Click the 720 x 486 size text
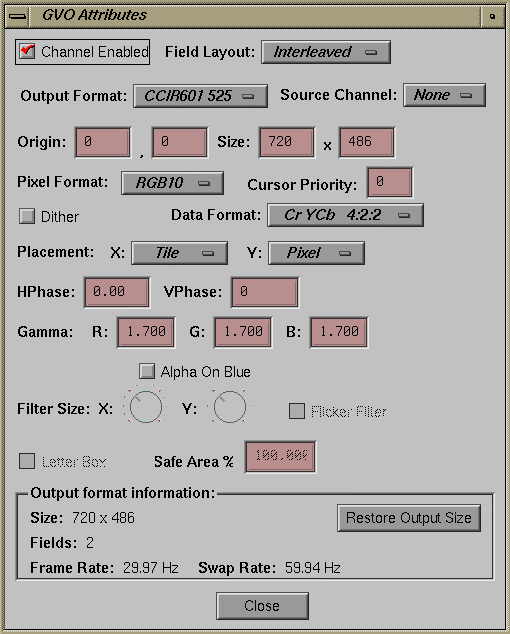The image size is (510, 634). coord(103,518)
